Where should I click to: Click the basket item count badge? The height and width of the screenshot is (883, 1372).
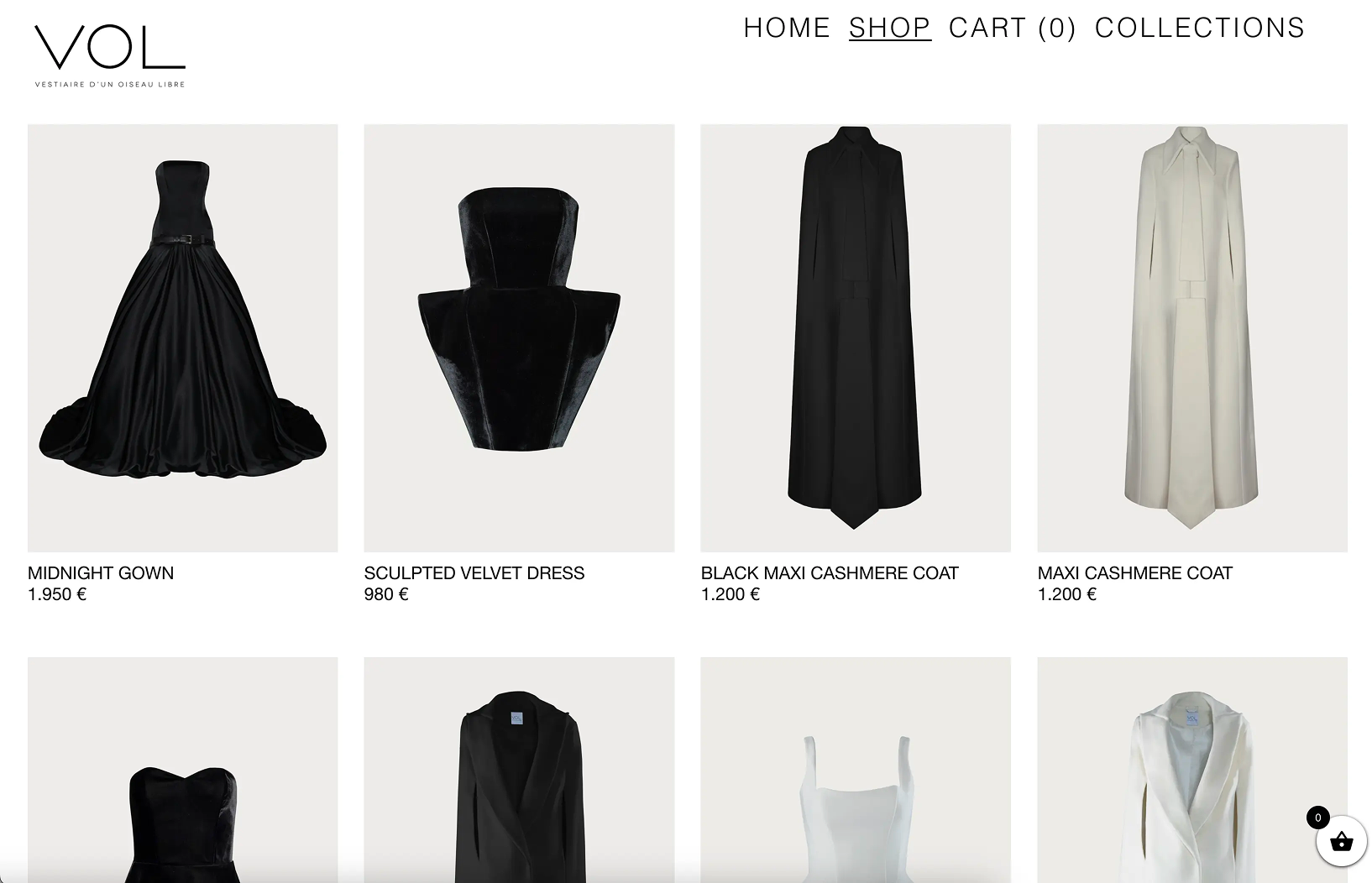pos(1317,818)
